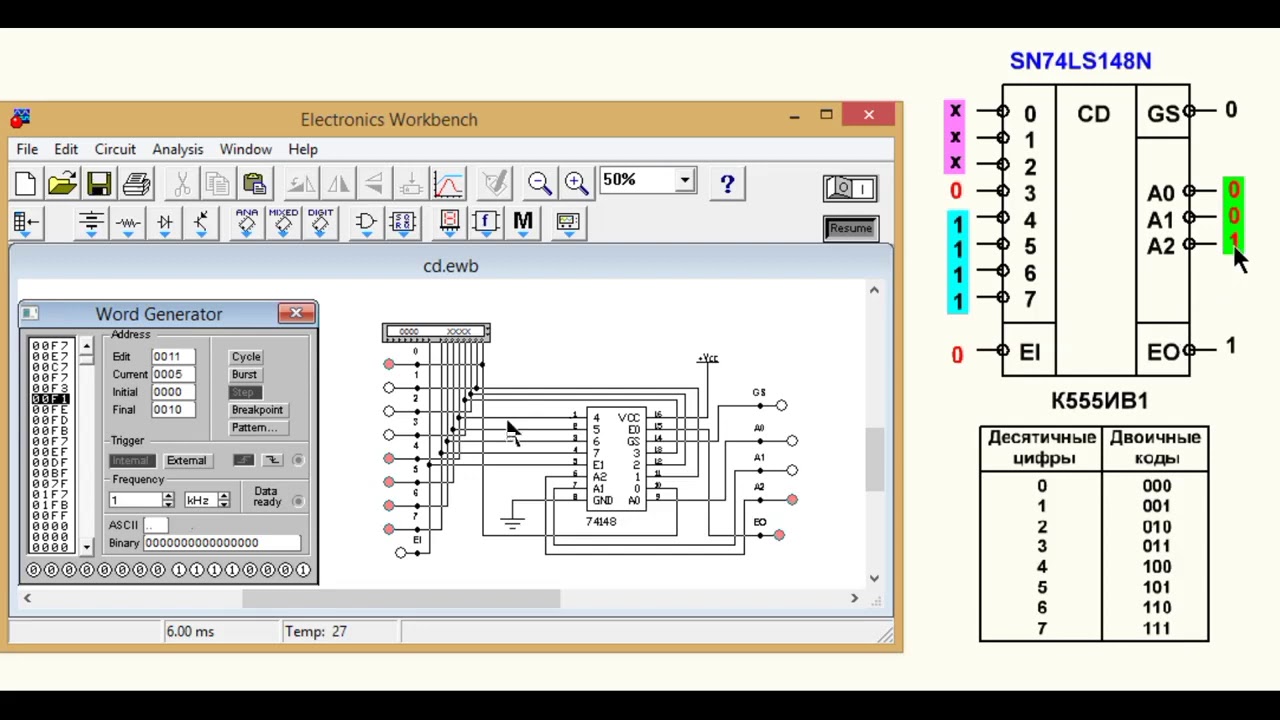Select the 74148 encoder chip
This screenshot has width=1280, height=720.
(x=616, y=460)
